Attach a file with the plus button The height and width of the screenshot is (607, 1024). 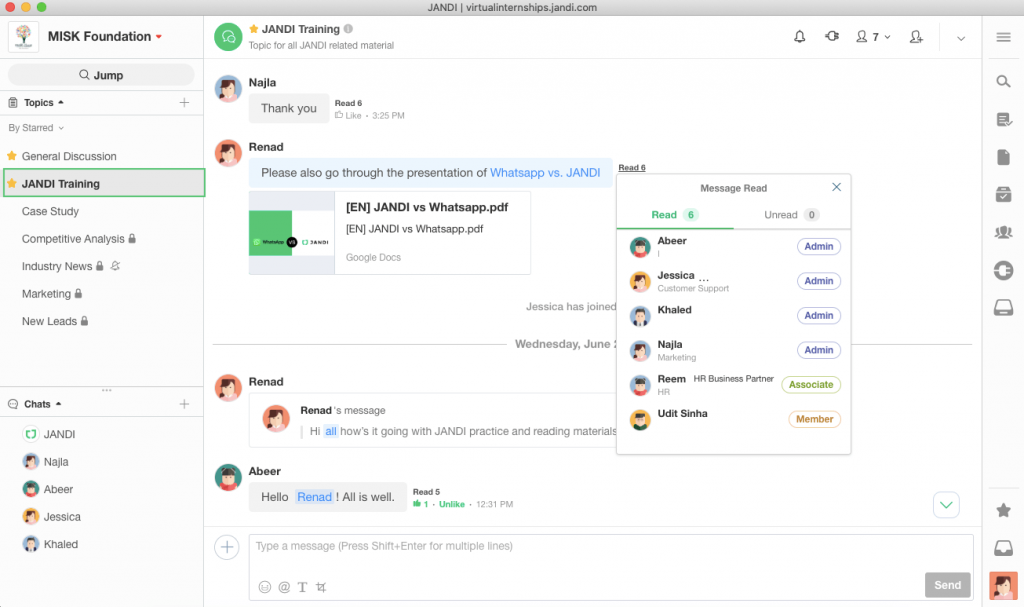[227, 547]
